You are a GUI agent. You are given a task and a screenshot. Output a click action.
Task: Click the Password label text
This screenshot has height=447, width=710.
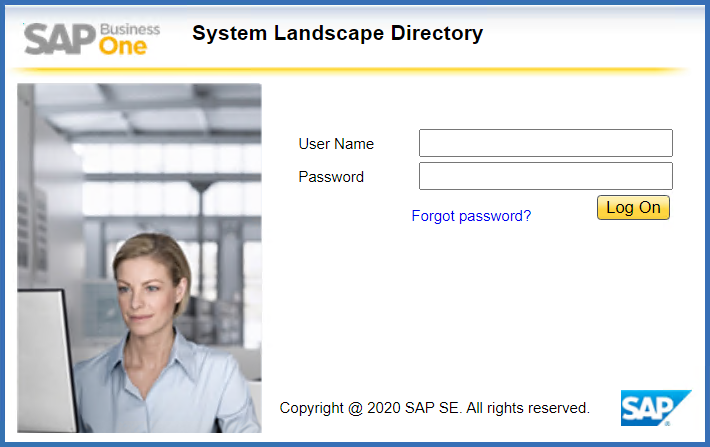[331, 177]
